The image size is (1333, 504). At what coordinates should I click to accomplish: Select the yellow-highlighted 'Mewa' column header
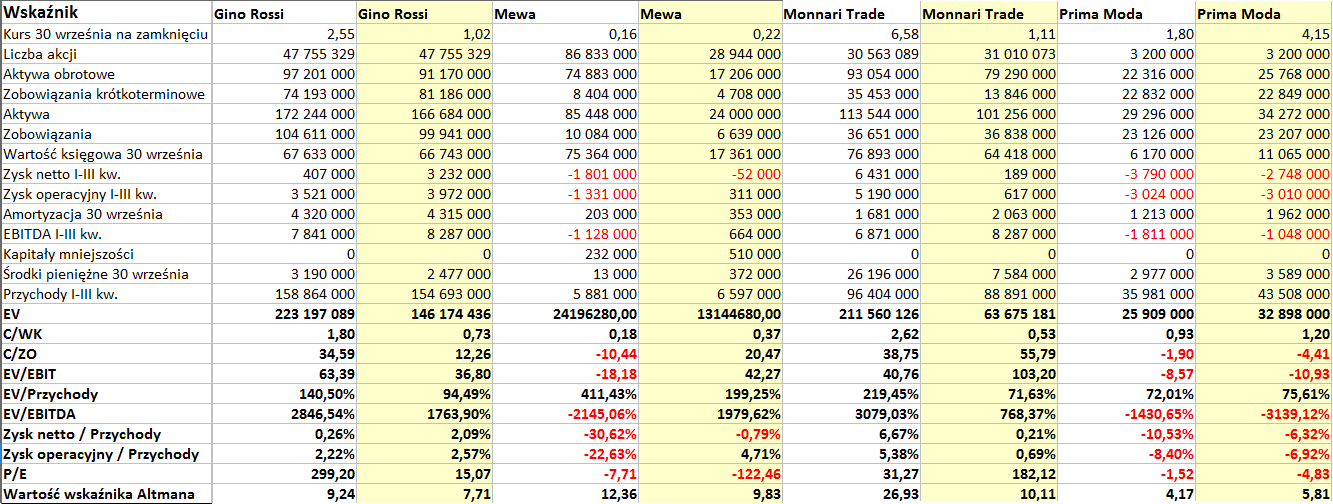(710, 13)
